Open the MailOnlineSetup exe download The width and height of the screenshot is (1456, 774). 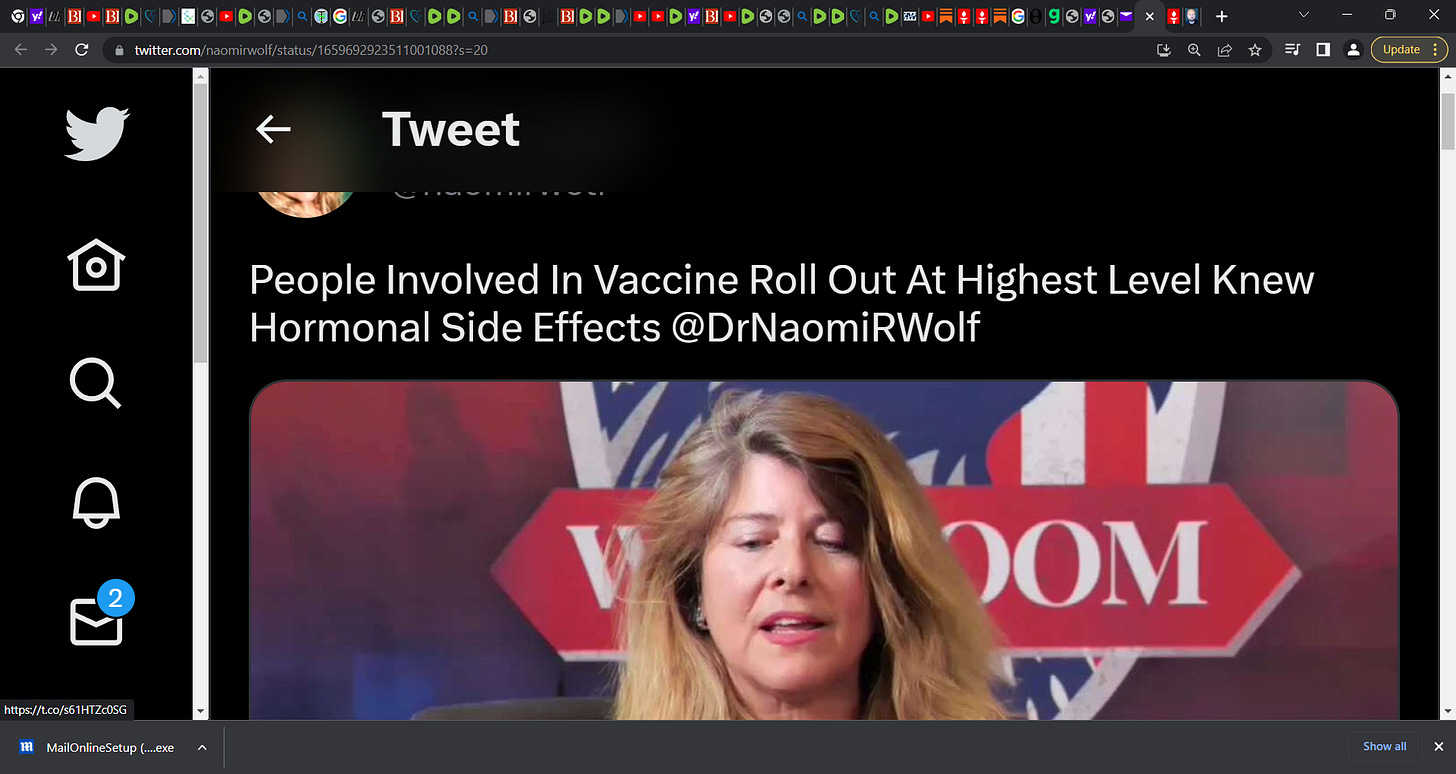click(x=98, y=747)
